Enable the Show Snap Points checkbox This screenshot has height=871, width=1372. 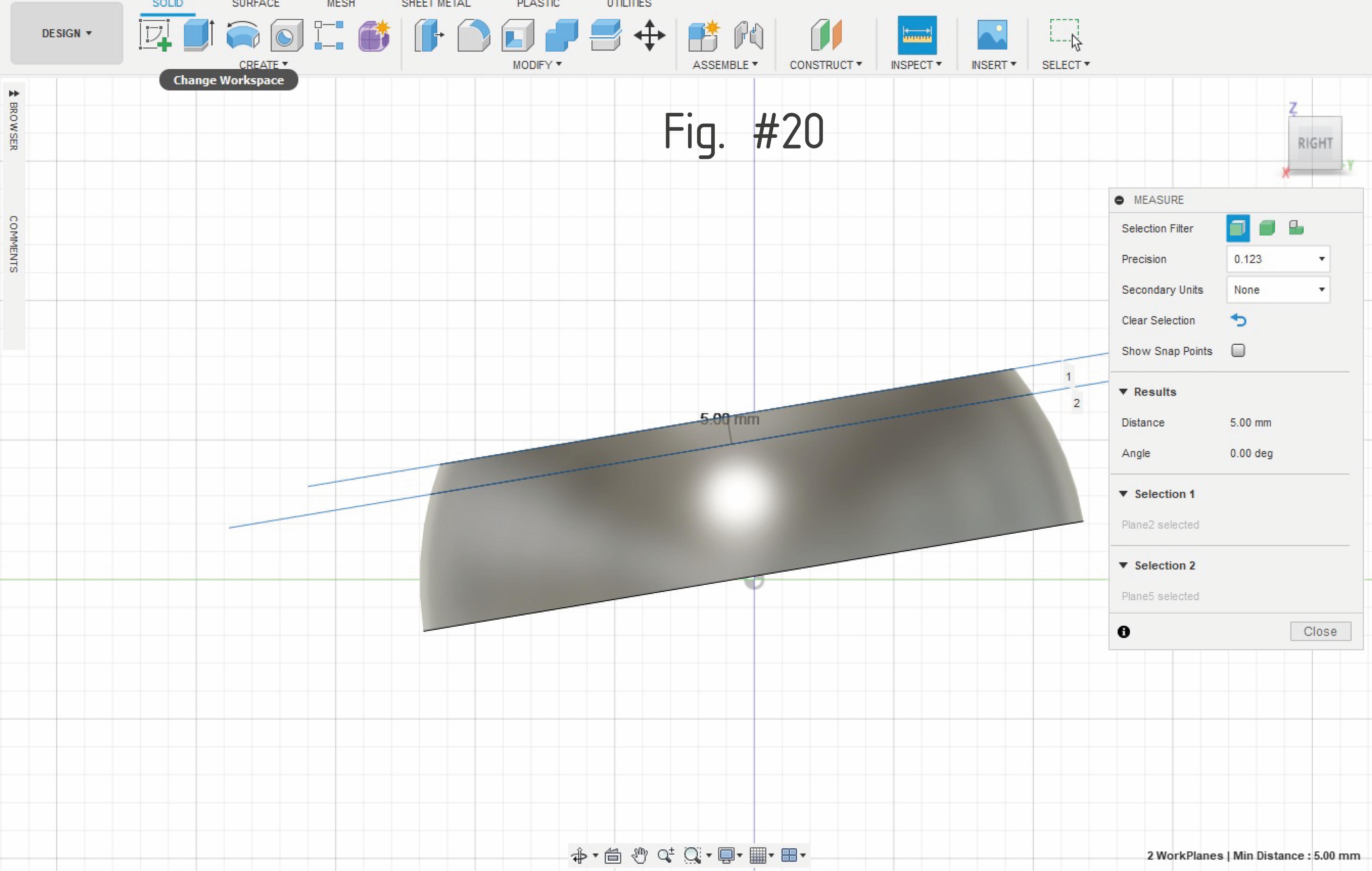[1238, 350]
